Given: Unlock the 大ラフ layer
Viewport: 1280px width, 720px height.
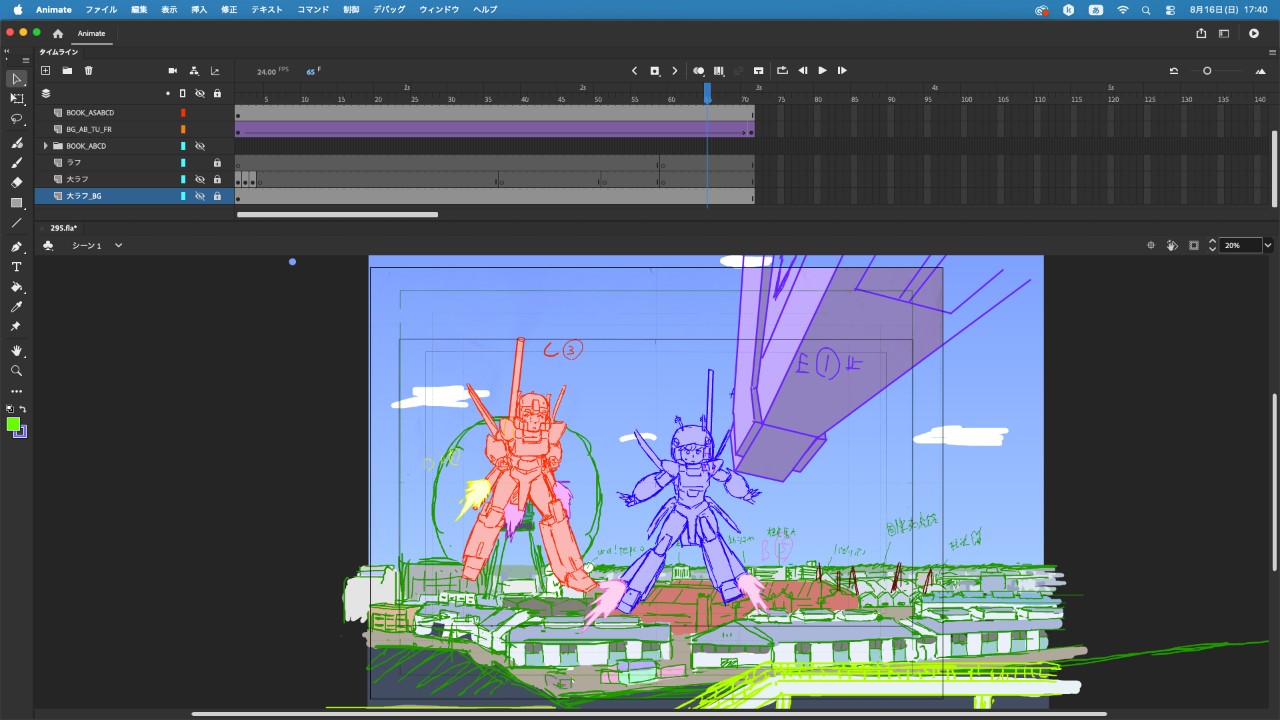Looking at the screenshot, I should click(x=217, y=179).
